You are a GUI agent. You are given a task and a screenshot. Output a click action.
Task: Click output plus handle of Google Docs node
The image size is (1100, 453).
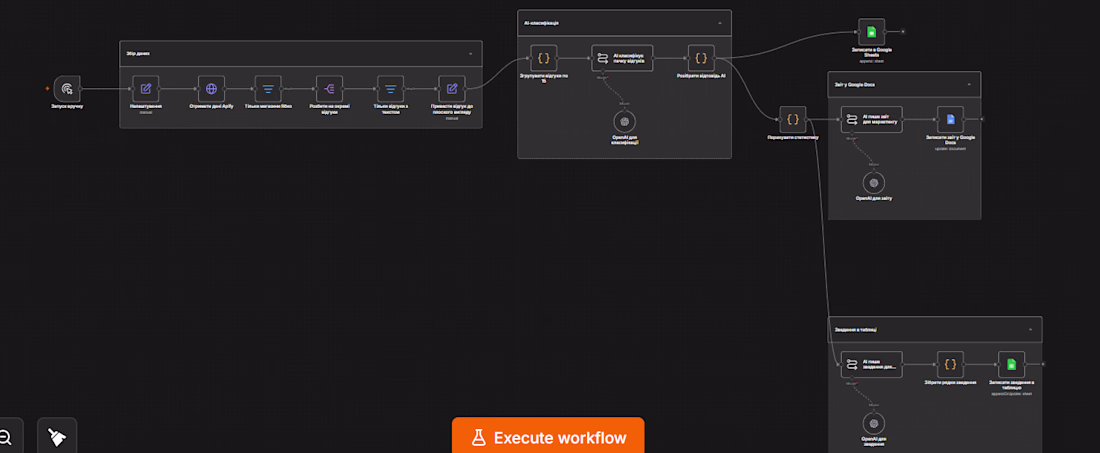click(982, 119)
